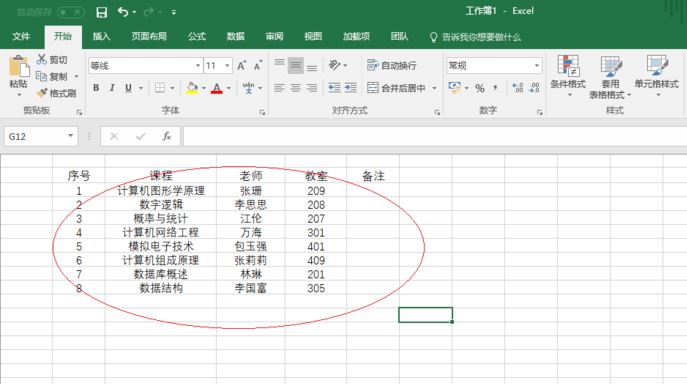Increase font size with the larger A
This screenshot has width=687, height=384.
coord(241,66)
